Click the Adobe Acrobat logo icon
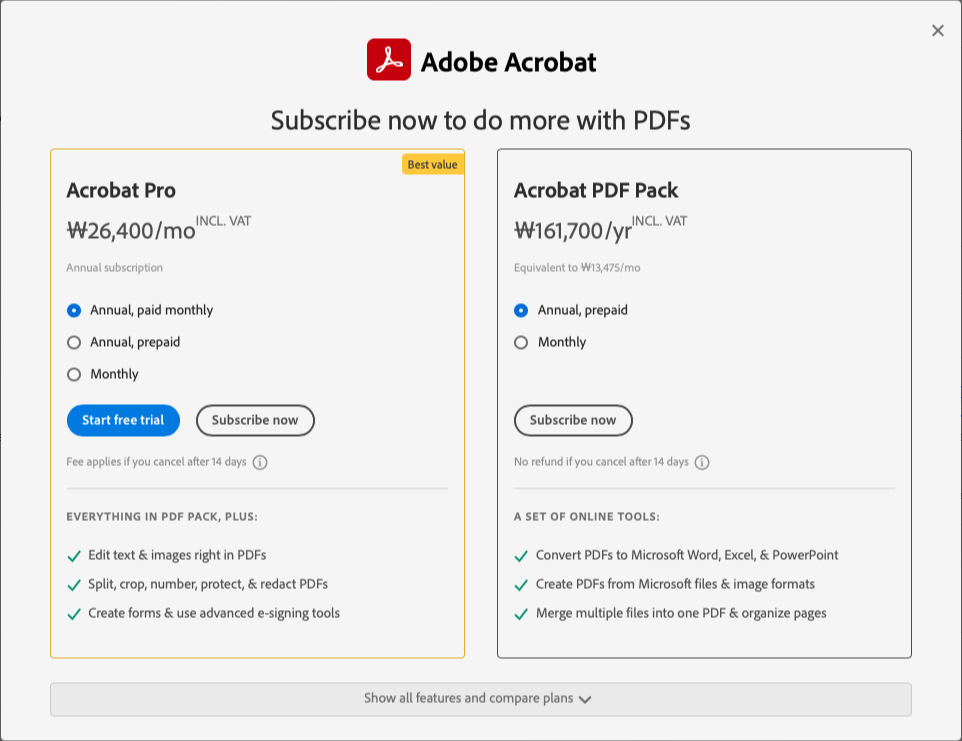The height and width of the screenshot is (741, 962). pyautogui.click(x=389, y=60)
